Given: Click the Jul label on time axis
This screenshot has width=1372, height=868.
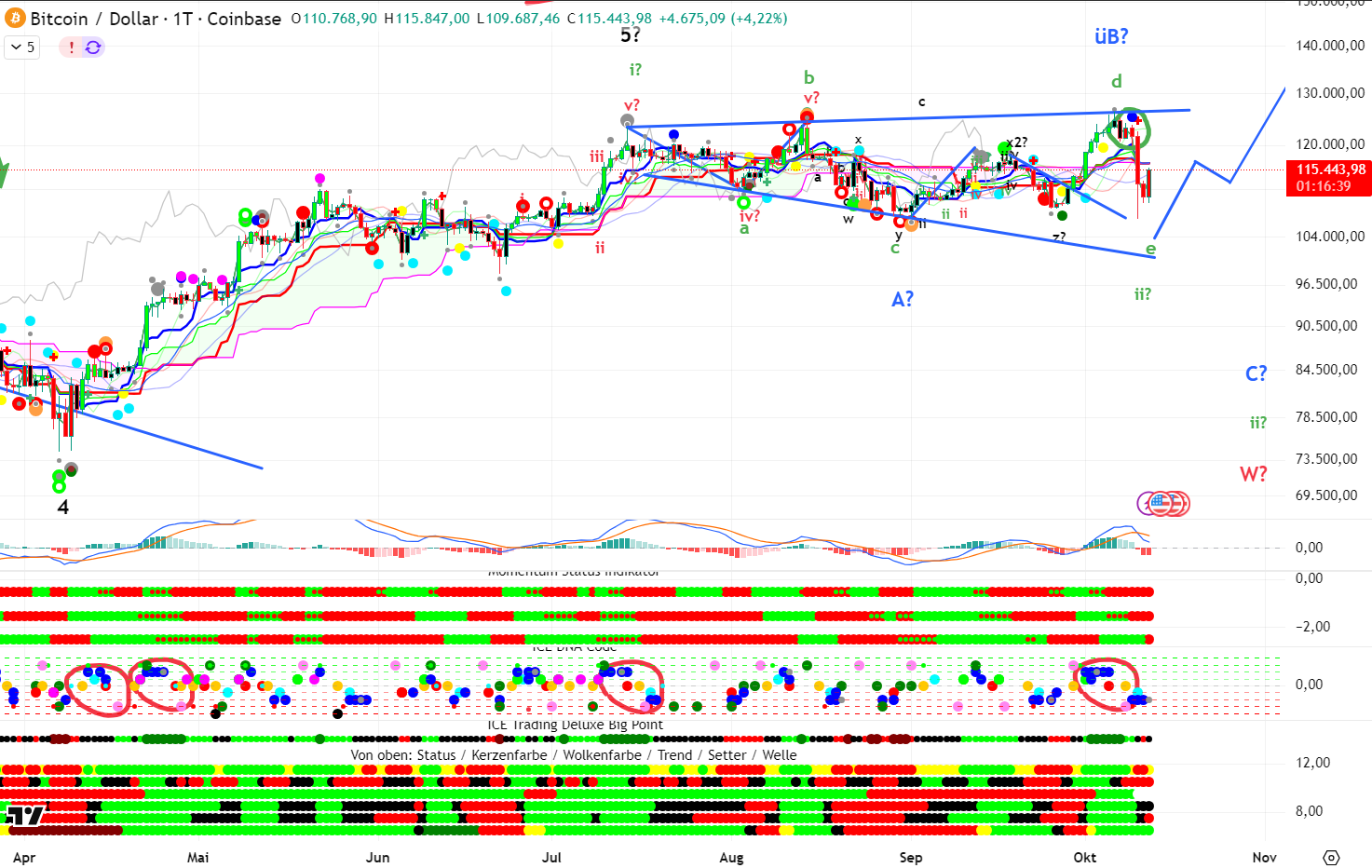Looking at the screenshot, I should [551, 857].
